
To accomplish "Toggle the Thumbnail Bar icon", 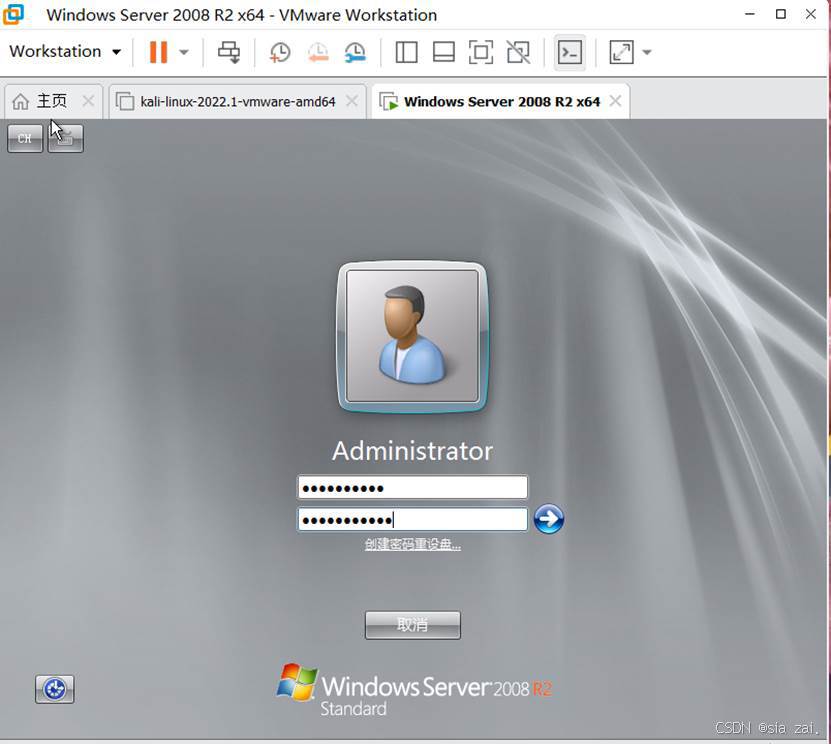I will [x=443, y=51].
